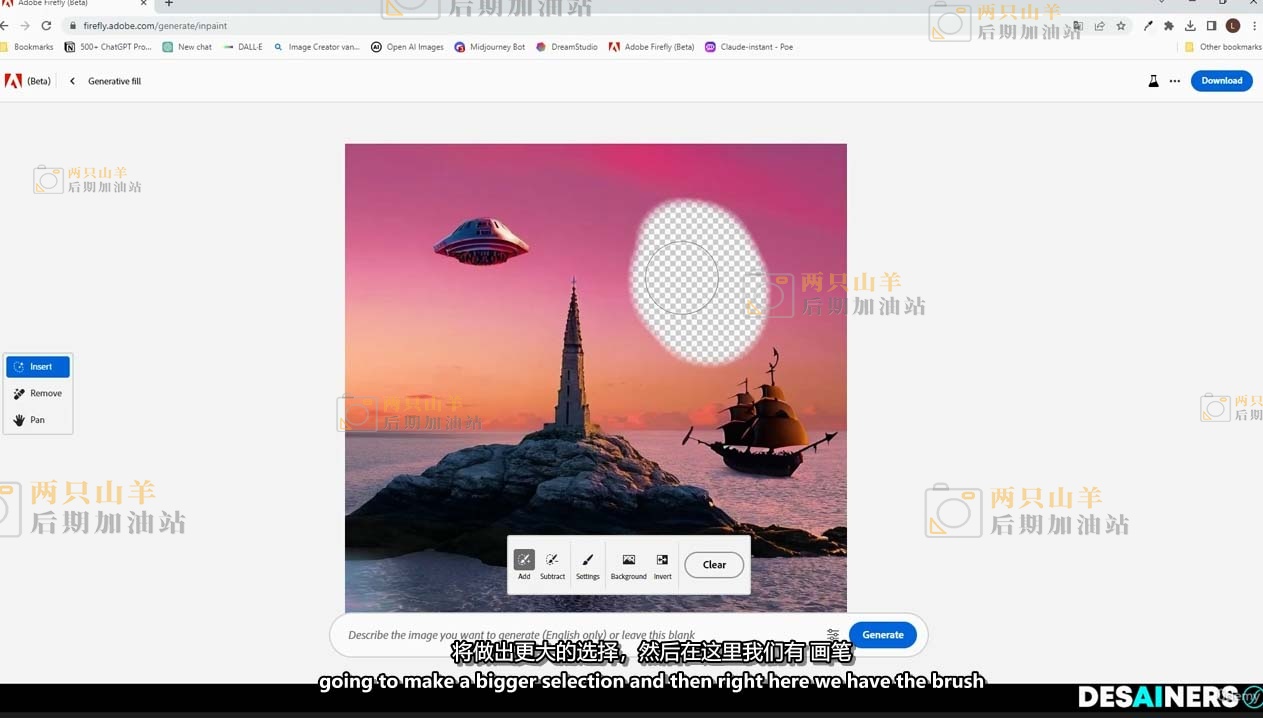Bookmark this page with the star icon
This screenshot has height=718, width=1263.
[x=1121, y=26]
